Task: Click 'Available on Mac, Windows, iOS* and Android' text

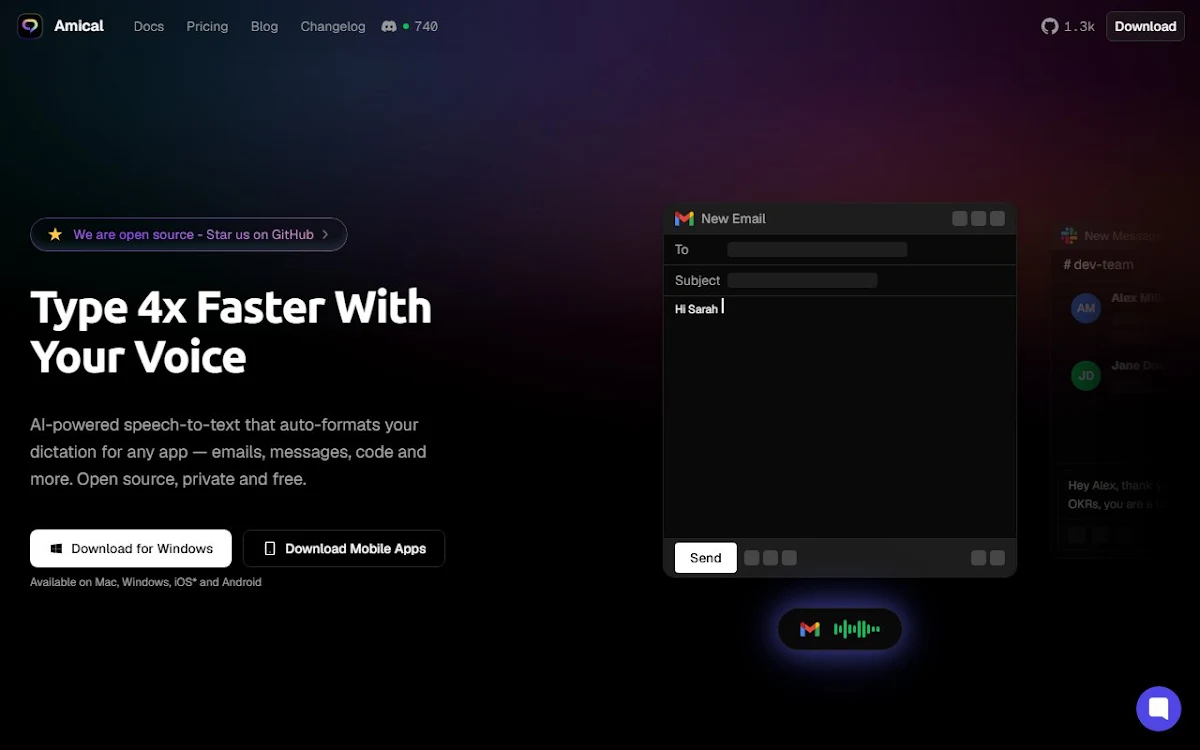Action: coord(146,582)
